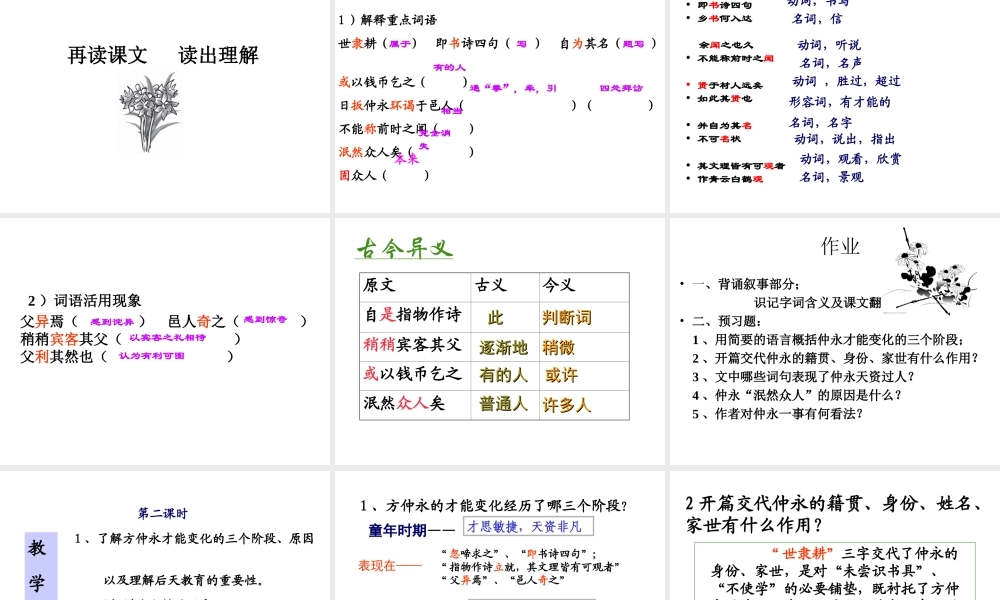Screen dimensions: 1000x600
Task: Select the question 方仲永的才能变化经历了哪三个阶段
Action: [x=494, y=506]
